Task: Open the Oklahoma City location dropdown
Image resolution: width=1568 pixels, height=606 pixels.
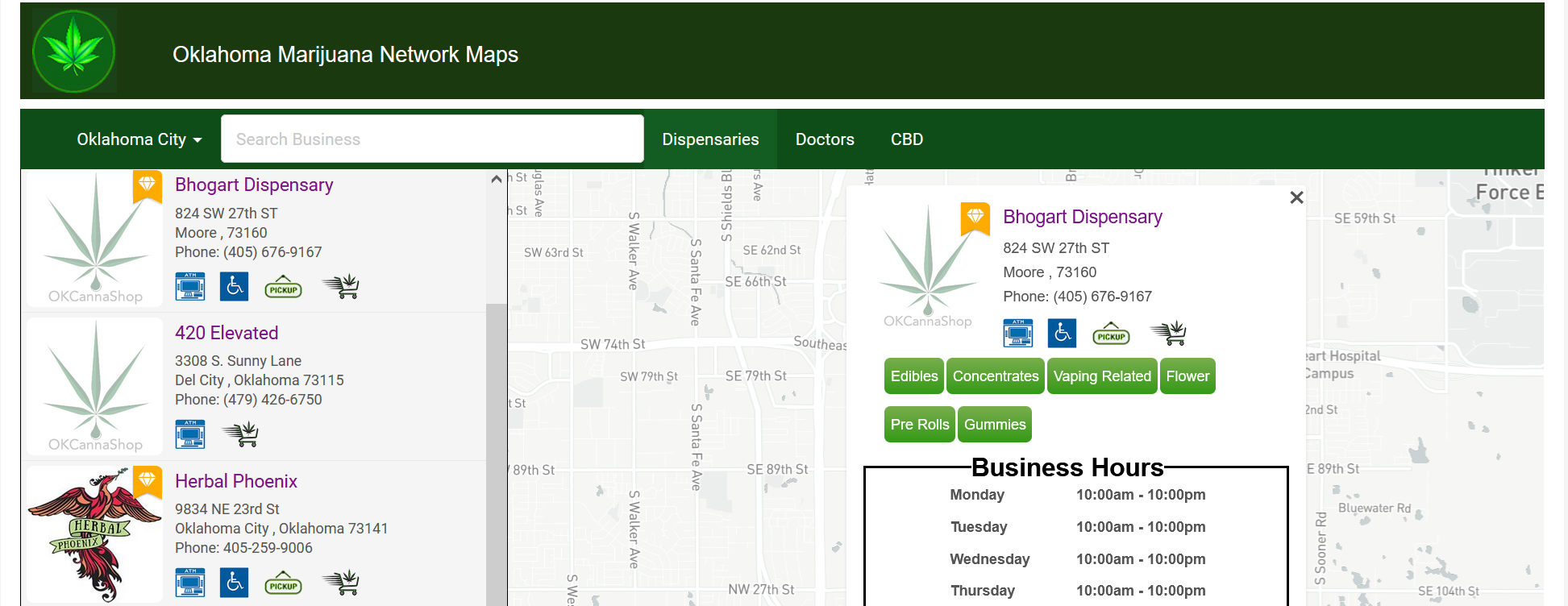Action: coord(139,139)
